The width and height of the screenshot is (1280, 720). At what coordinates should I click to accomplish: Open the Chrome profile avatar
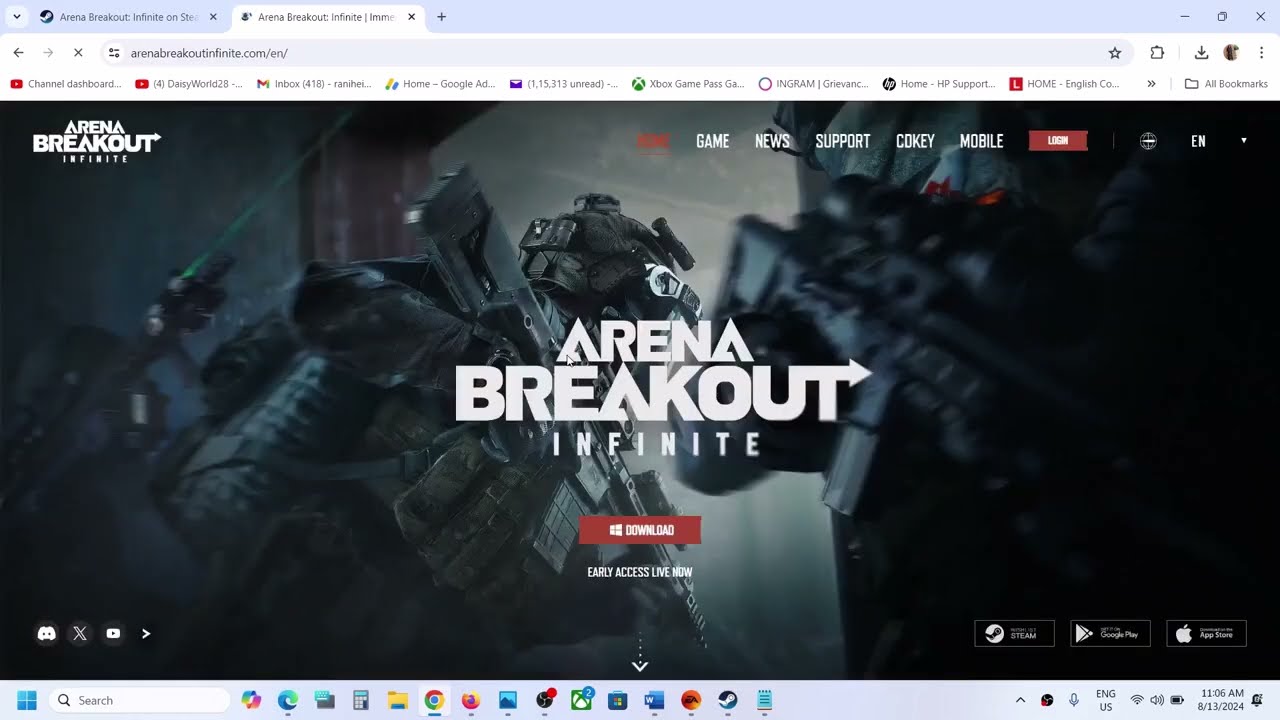click(1231, 53)
